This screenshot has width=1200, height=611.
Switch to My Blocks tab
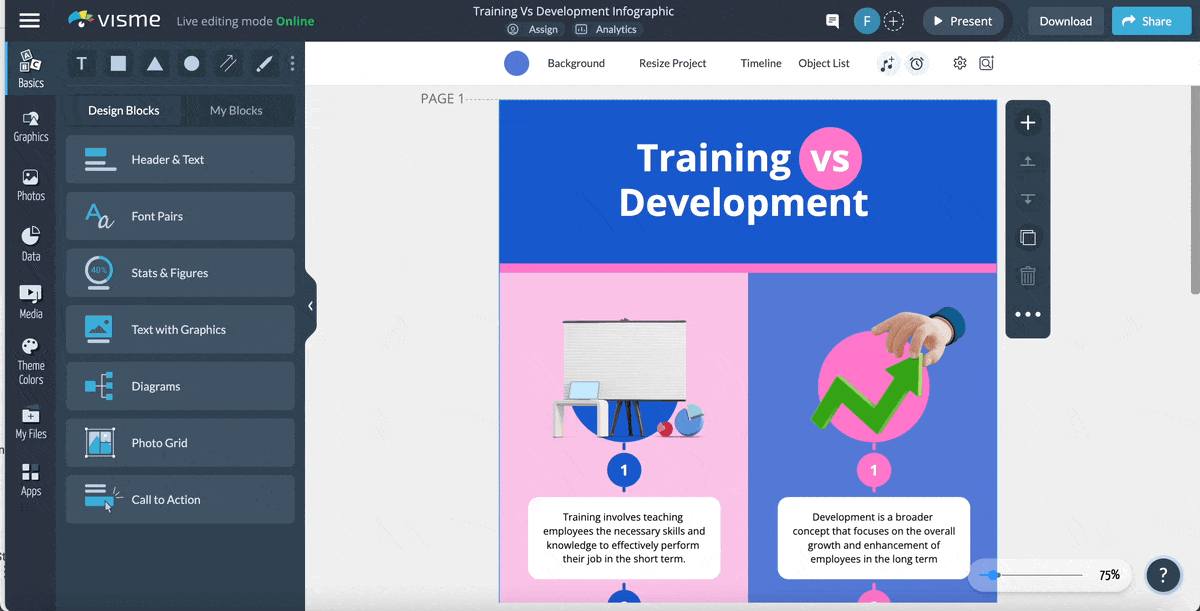[x=236, y=110]
